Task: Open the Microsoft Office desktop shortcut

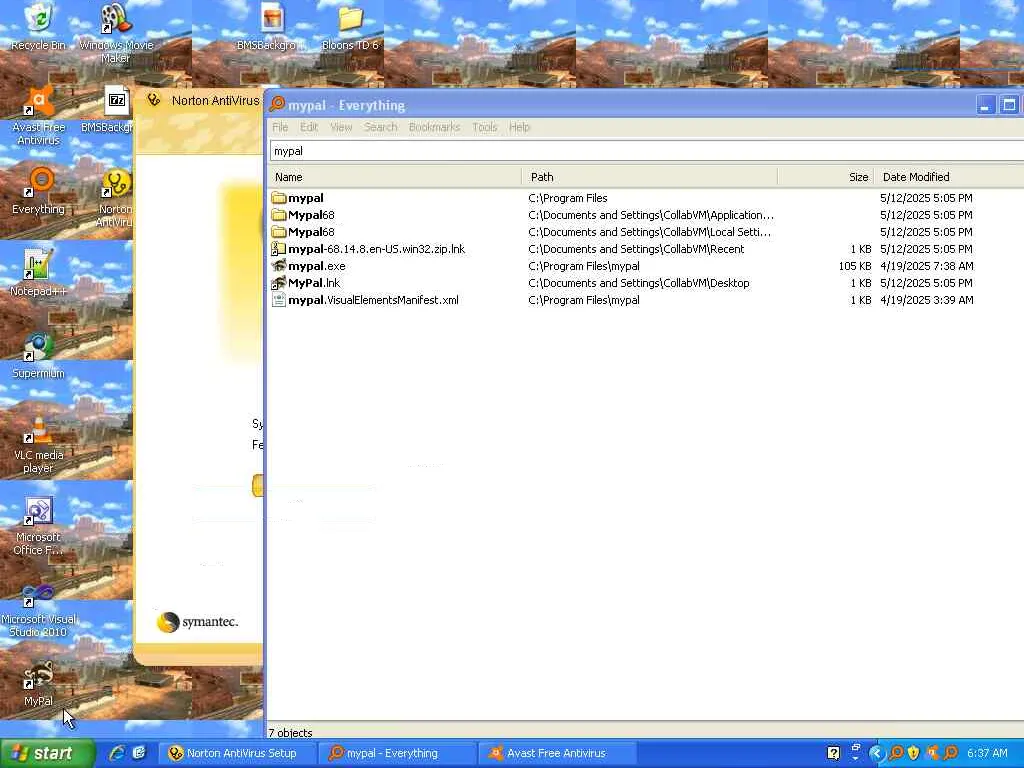Action: 39,526
